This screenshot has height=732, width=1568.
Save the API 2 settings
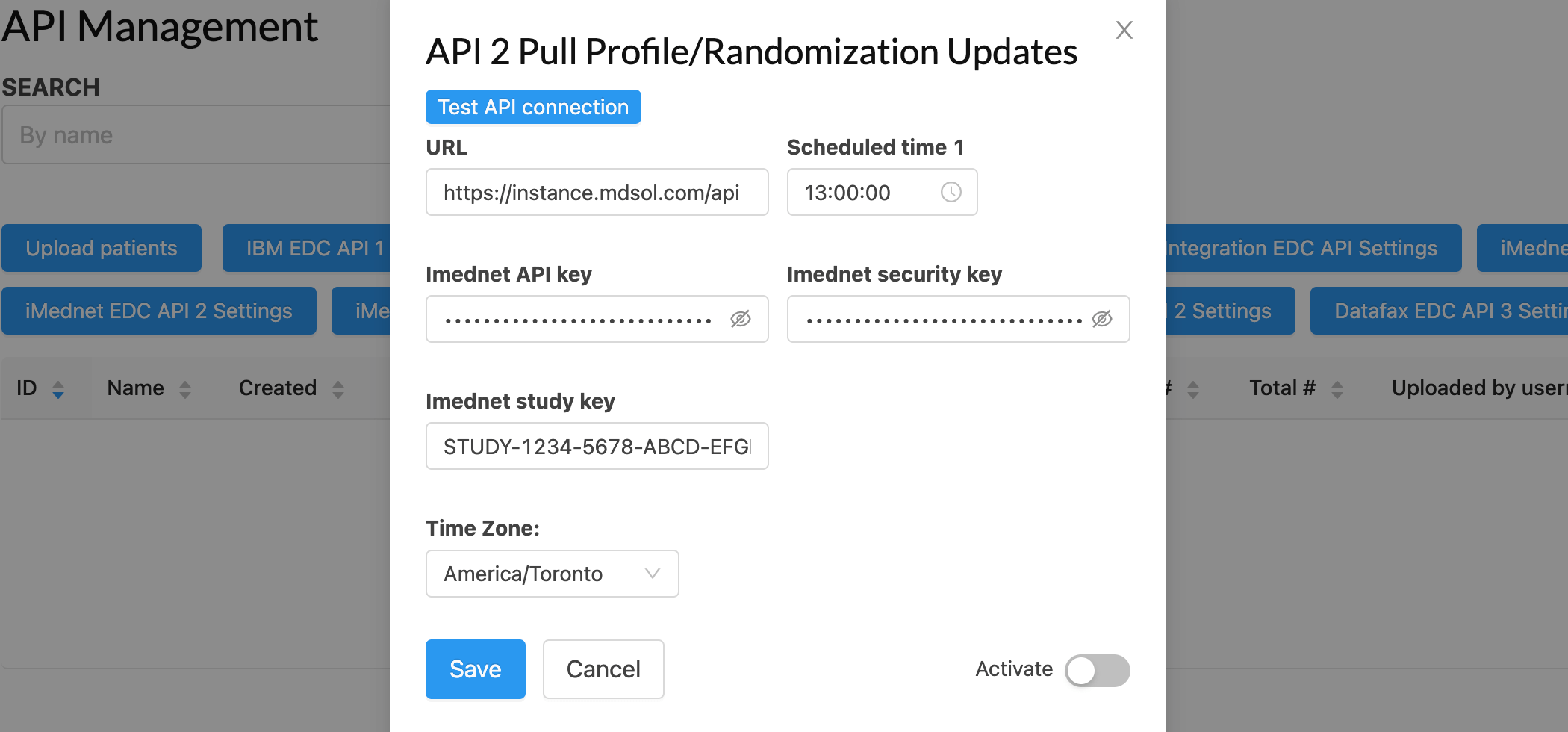[476, 669]
